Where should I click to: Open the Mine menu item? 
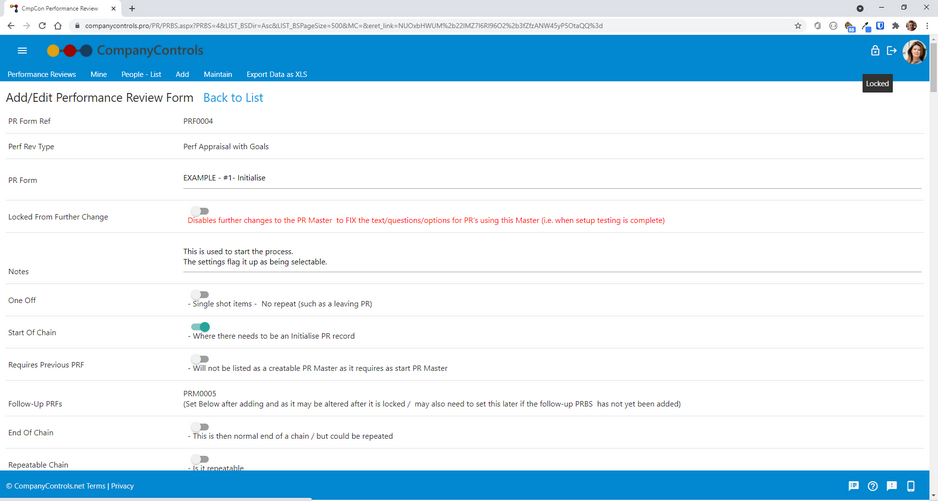99,74
